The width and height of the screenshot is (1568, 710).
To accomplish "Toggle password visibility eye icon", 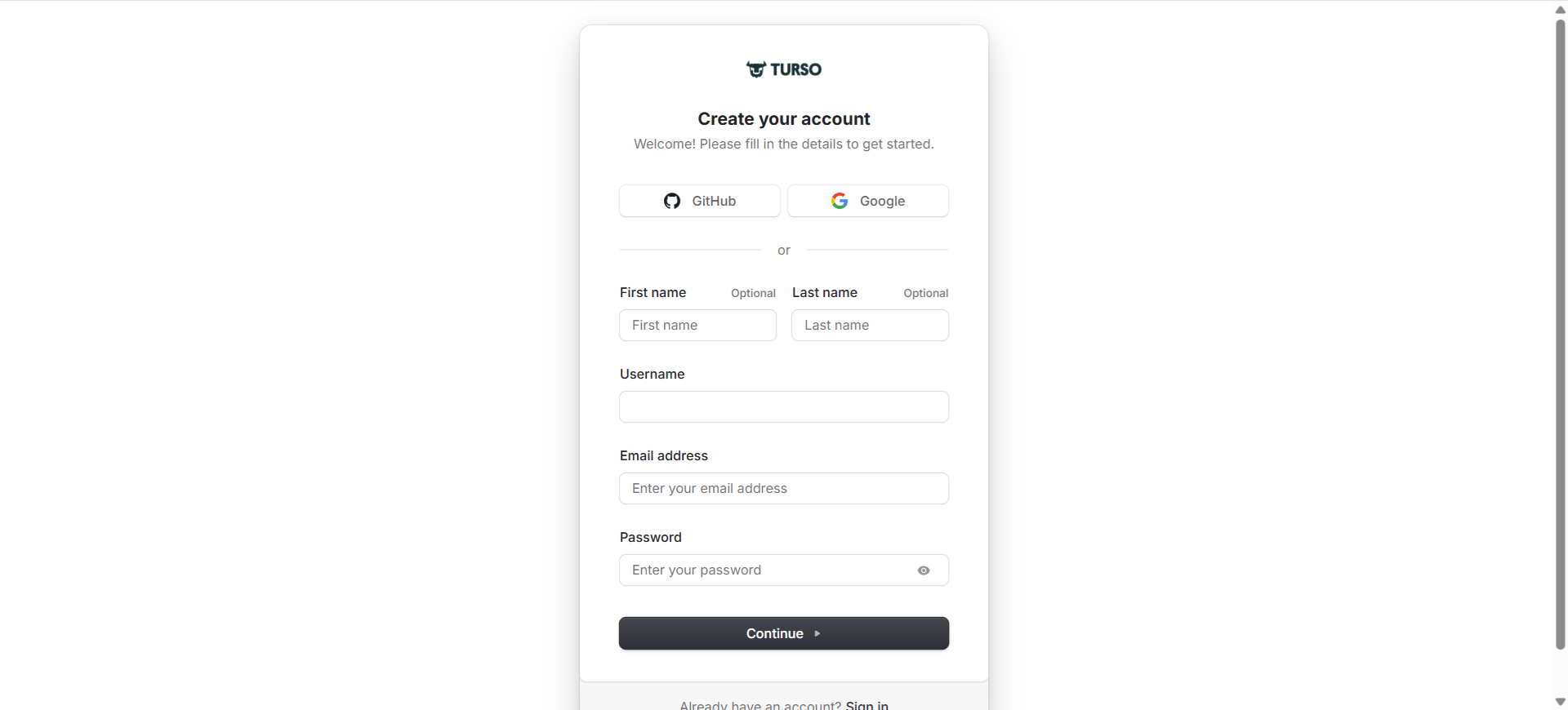I will 924,570.
